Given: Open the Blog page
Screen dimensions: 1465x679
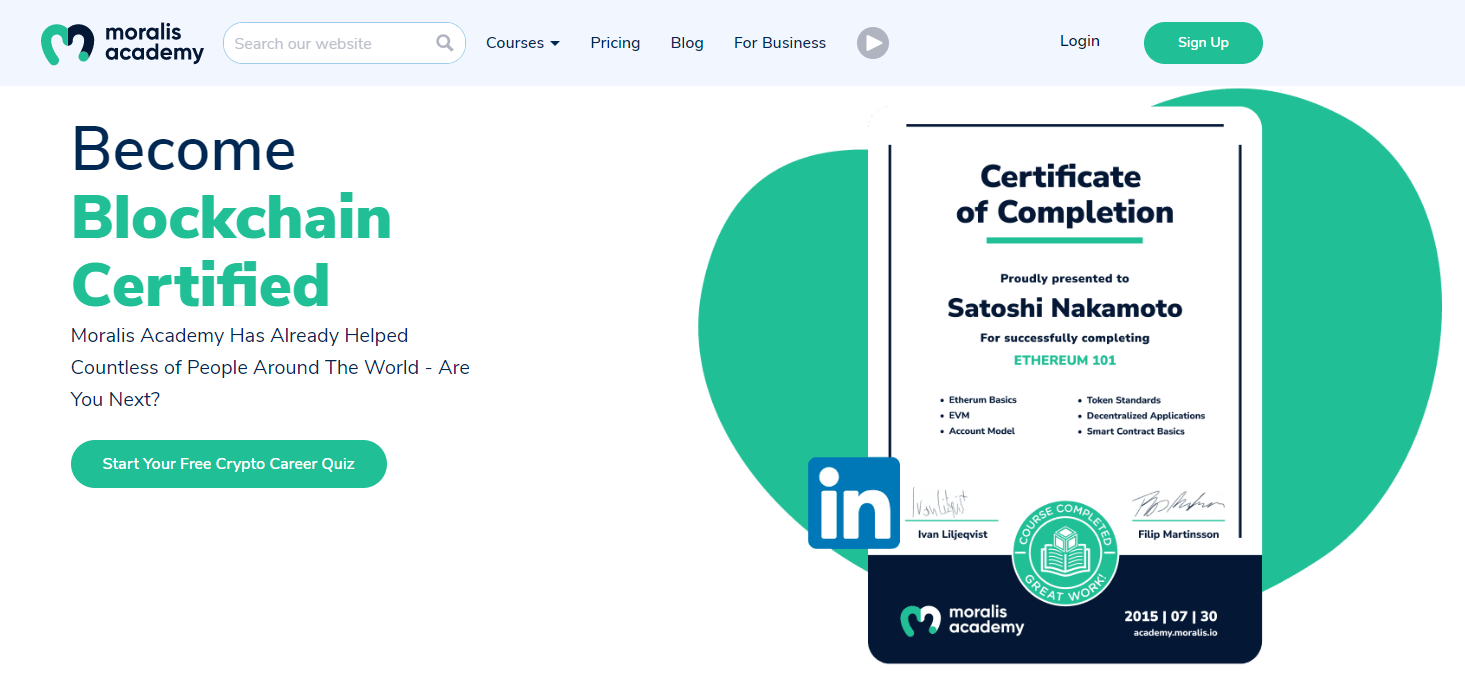Looking at the screenshot, I should tap(687, 43).
